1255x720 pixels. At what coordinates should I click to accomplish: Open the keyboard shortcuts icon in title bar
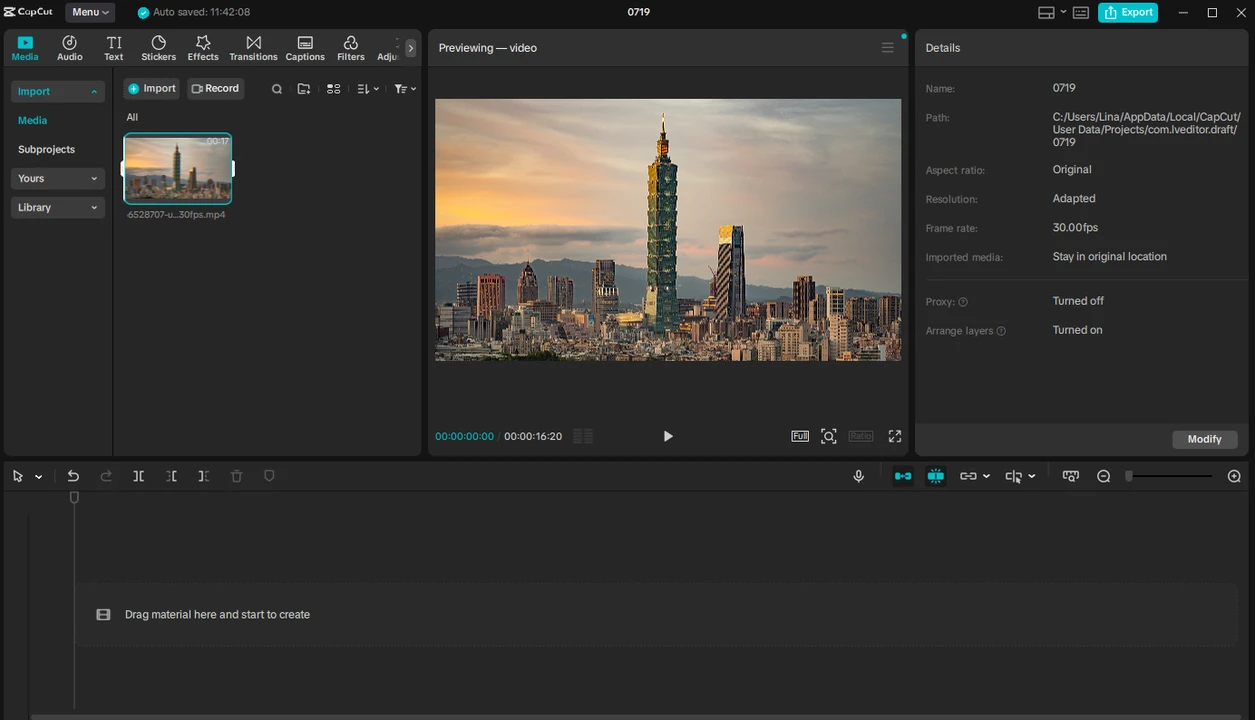click(x=1082, y=12)
